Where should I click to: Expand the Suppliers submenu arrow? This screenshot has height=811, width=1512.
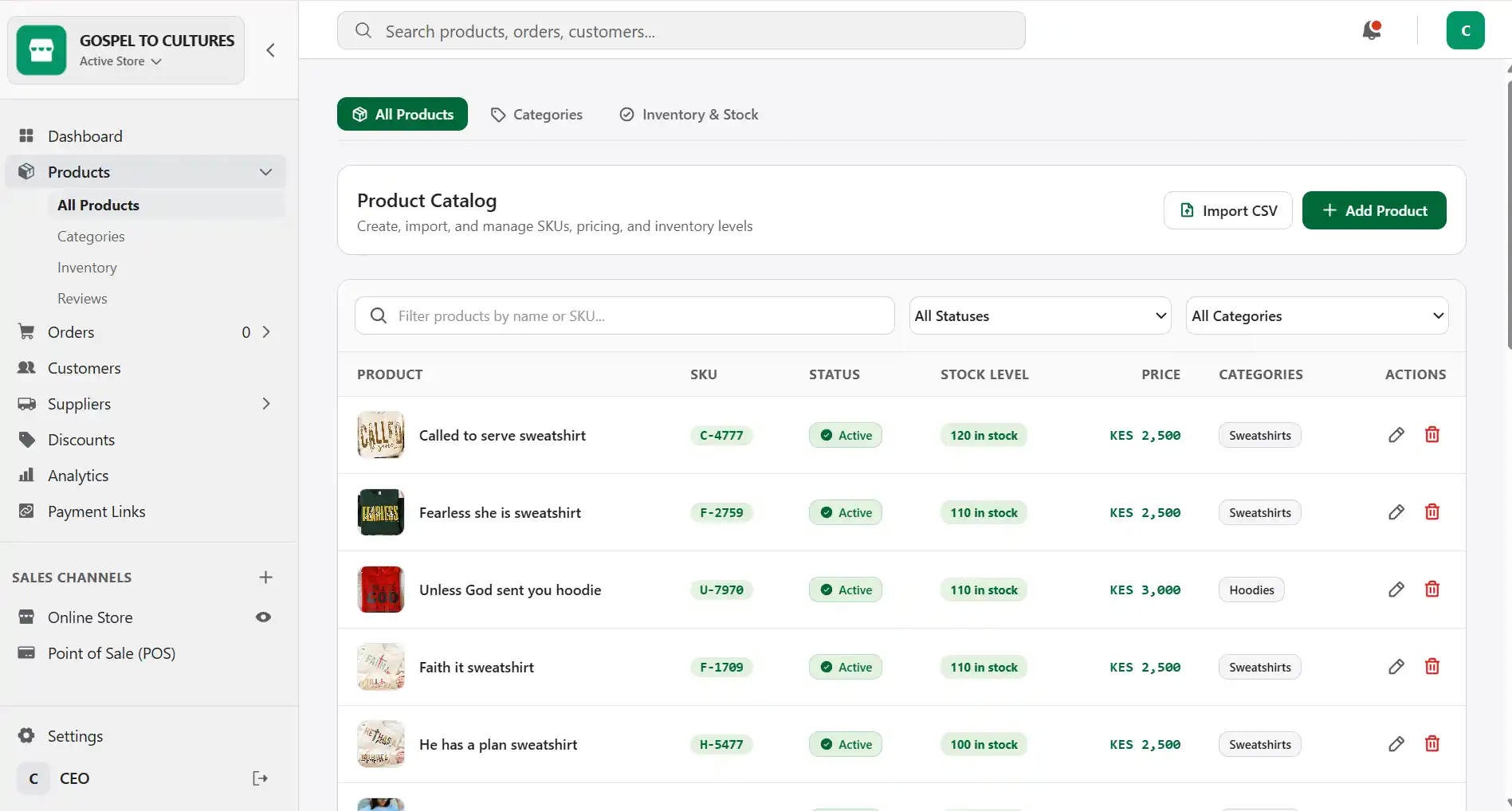click(x=266, y=404)
